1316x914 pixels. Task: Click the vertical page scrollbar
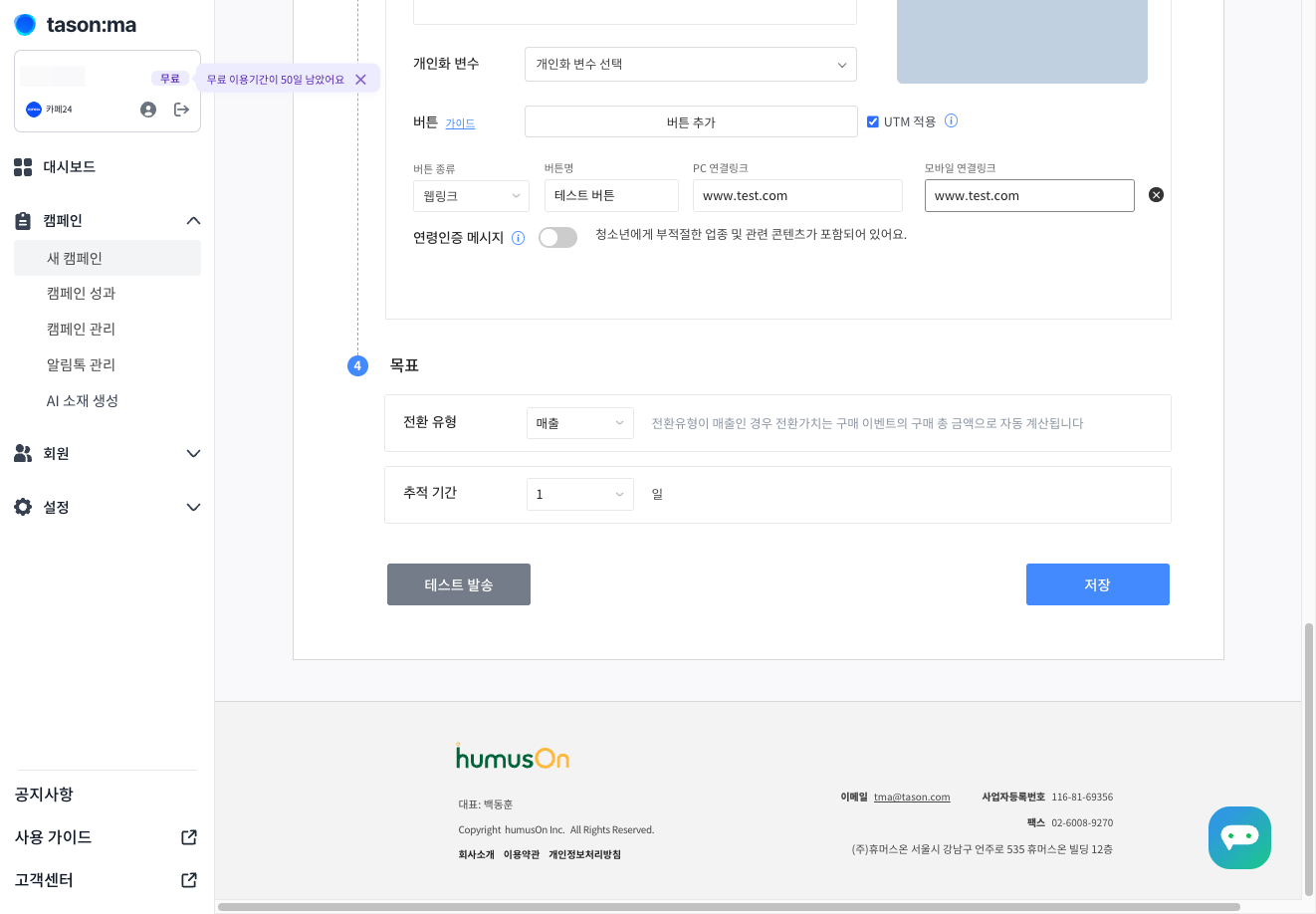tap(1308, 760)
